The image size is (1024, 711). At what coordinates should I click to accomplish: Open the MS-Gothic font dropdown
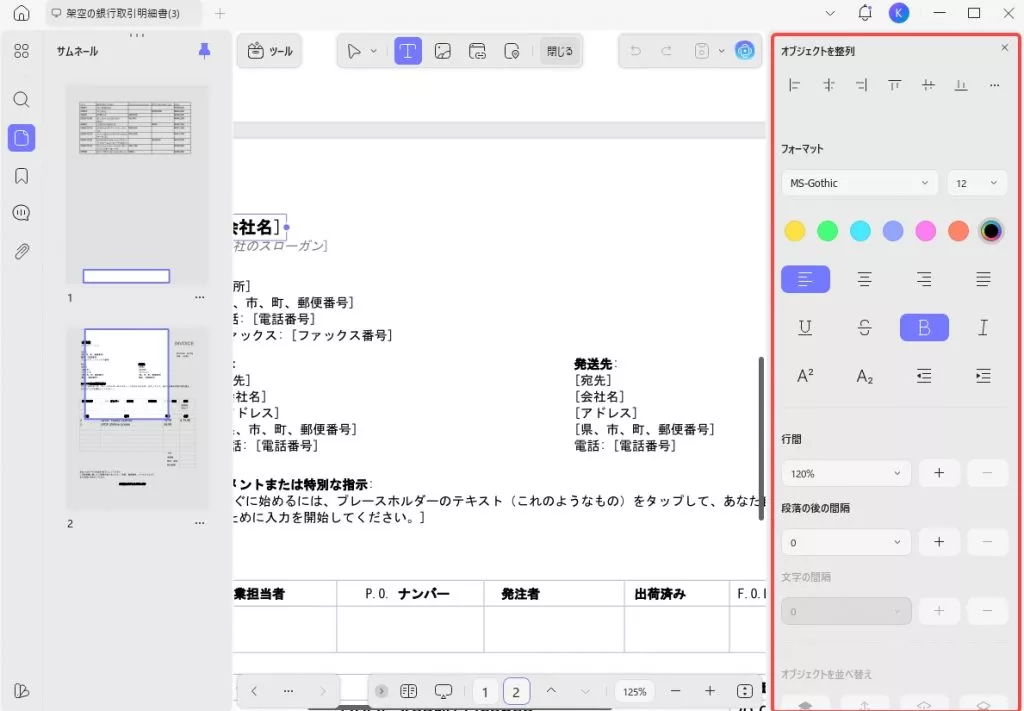pyautogui.click(x=857, y=183)
